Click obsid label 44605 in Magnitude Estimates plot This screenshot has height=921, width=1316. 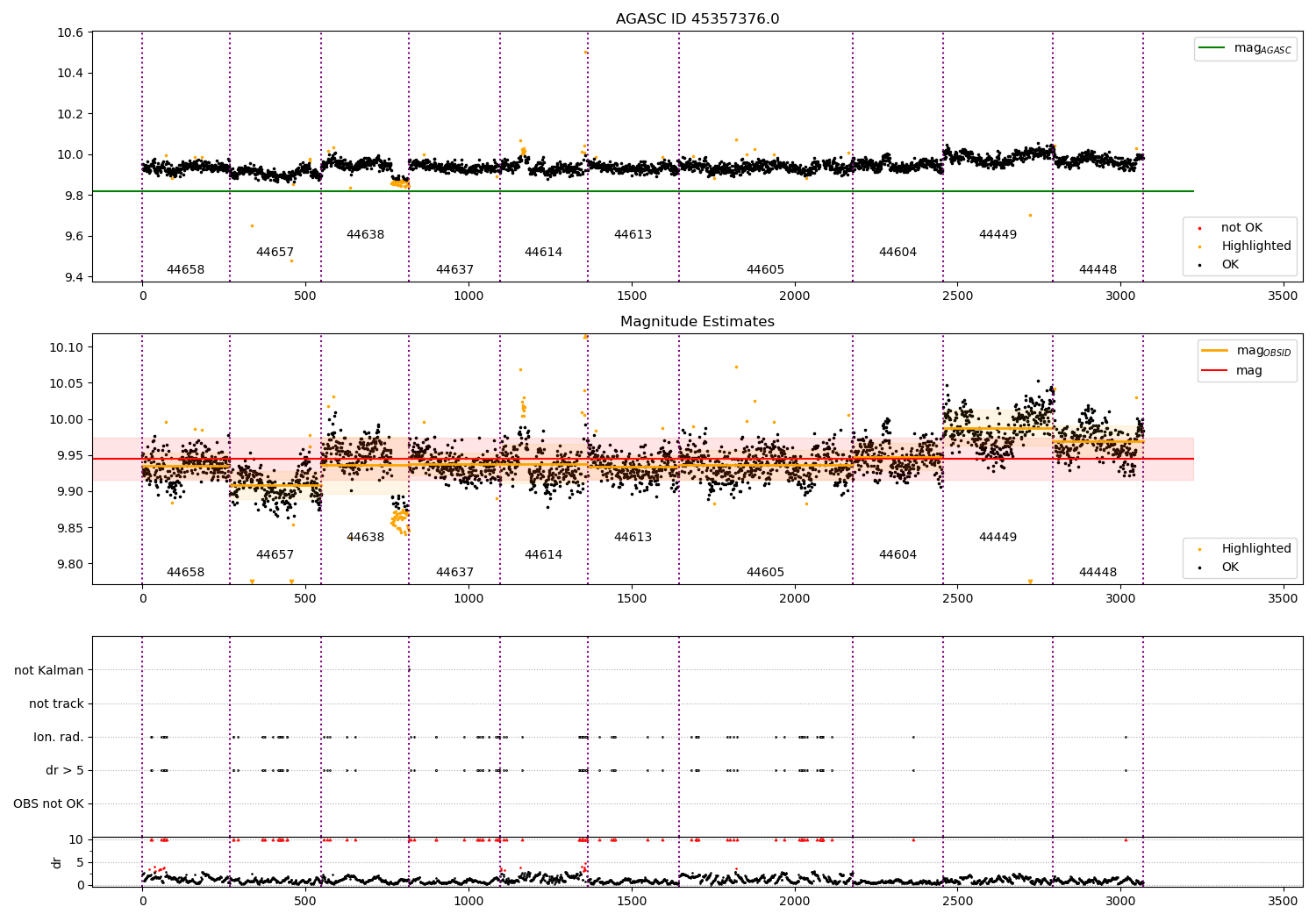[765, 573]
